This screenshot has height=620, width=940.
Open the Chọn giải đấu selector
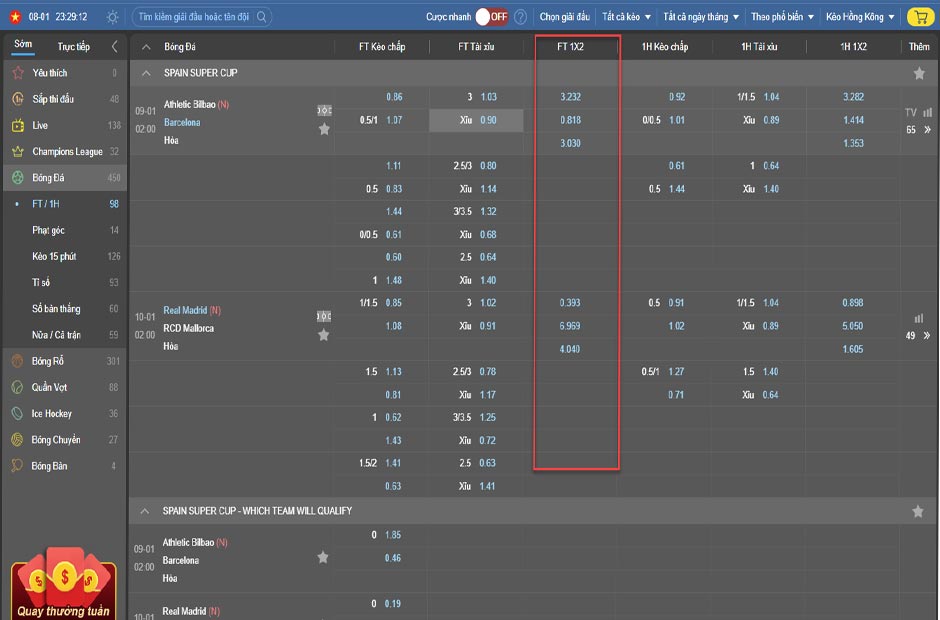click(x=564, y=17)
